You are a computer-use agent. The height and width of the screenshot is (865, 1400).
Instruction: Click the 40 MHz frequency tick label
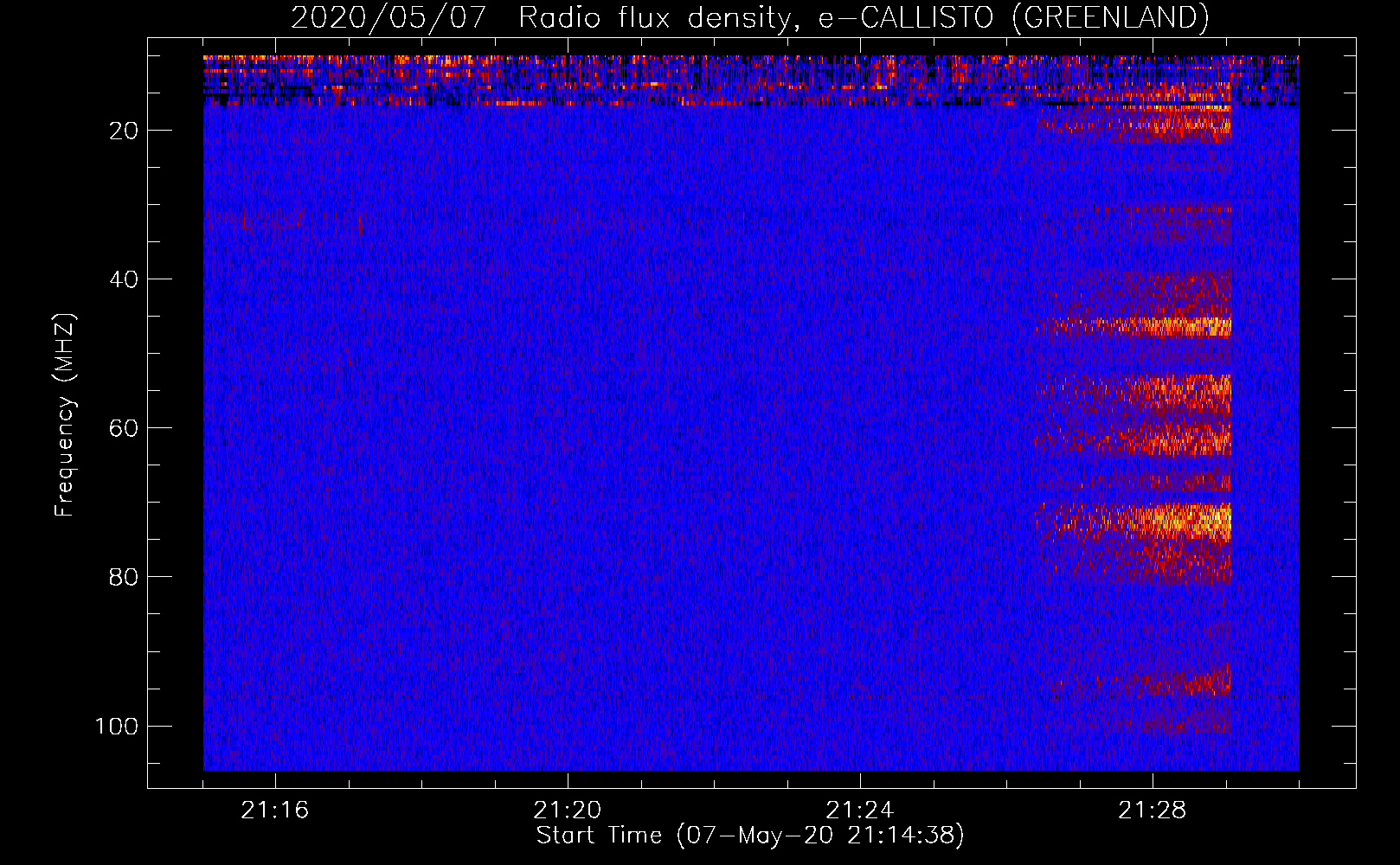click(124, 279)
